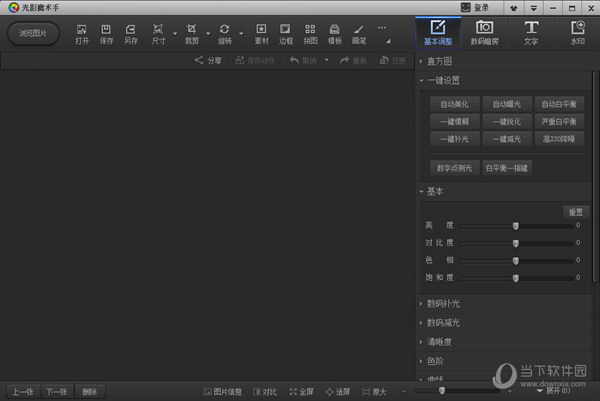Image resolution: width=600 pixels, height=401 pixels.
Task: Go to 下一张 (Next image)
Action: pos(57,392)
